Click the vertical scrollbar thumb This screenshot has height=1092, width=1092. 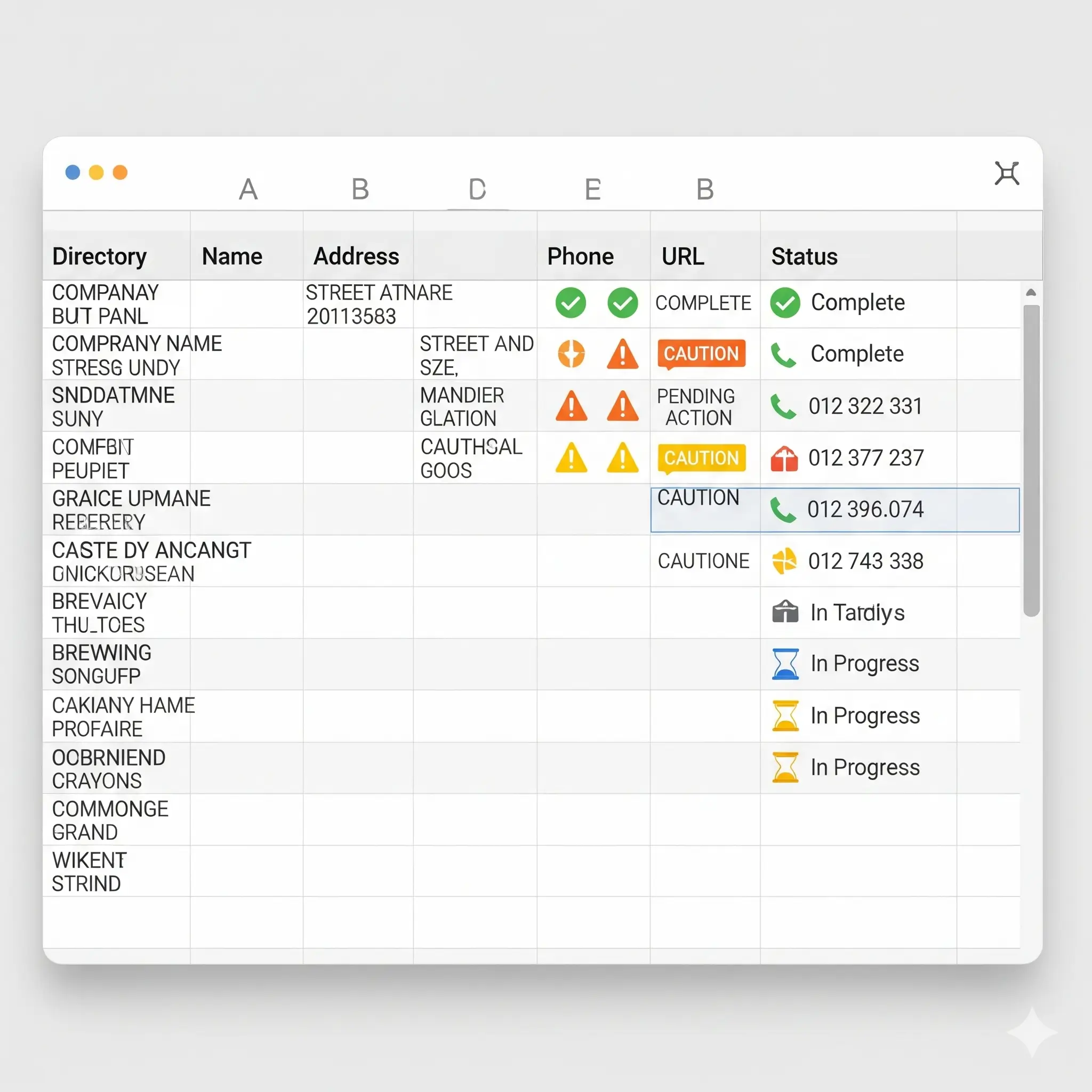(x=1032, y=460)
